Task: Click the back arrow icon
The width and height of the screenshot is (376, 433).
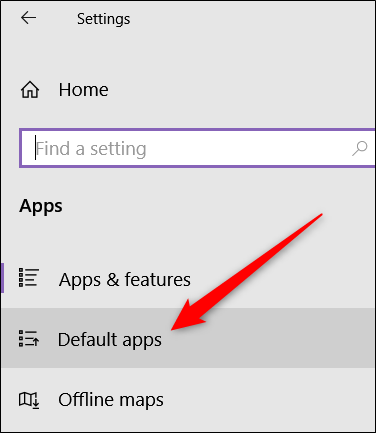Action: [x=28, y=18]
